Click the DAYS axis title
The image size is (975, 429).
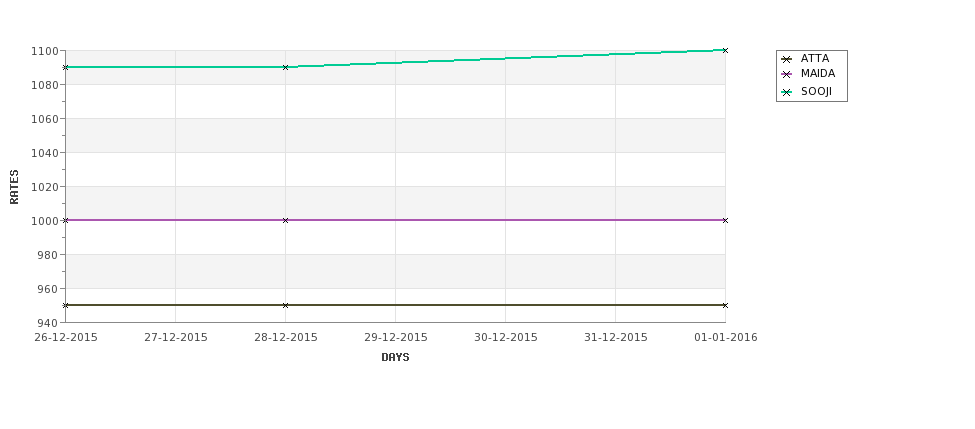[395, 358]
